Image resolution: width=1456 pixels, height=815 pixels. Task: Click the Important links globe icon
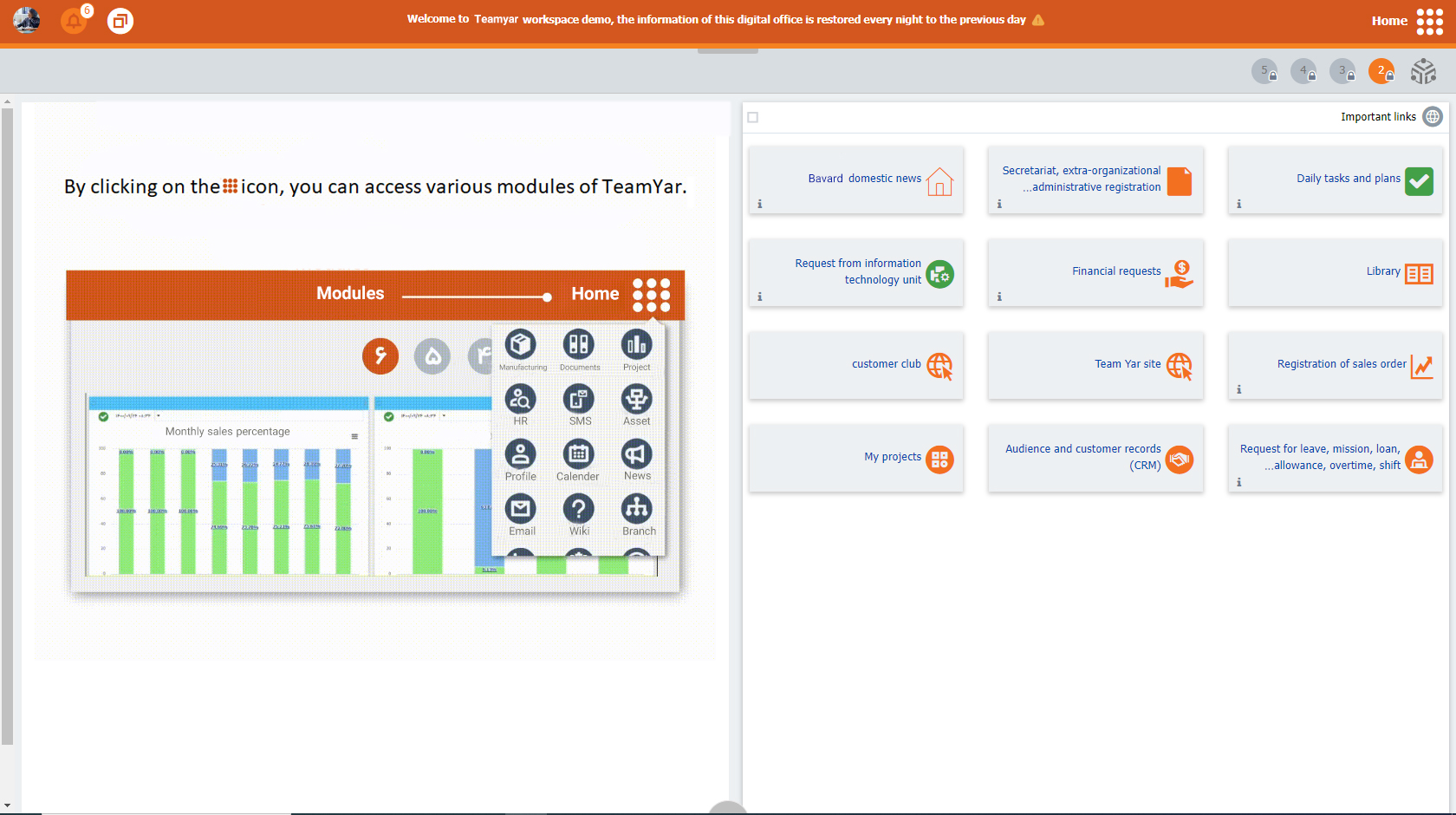(1433, 116)
